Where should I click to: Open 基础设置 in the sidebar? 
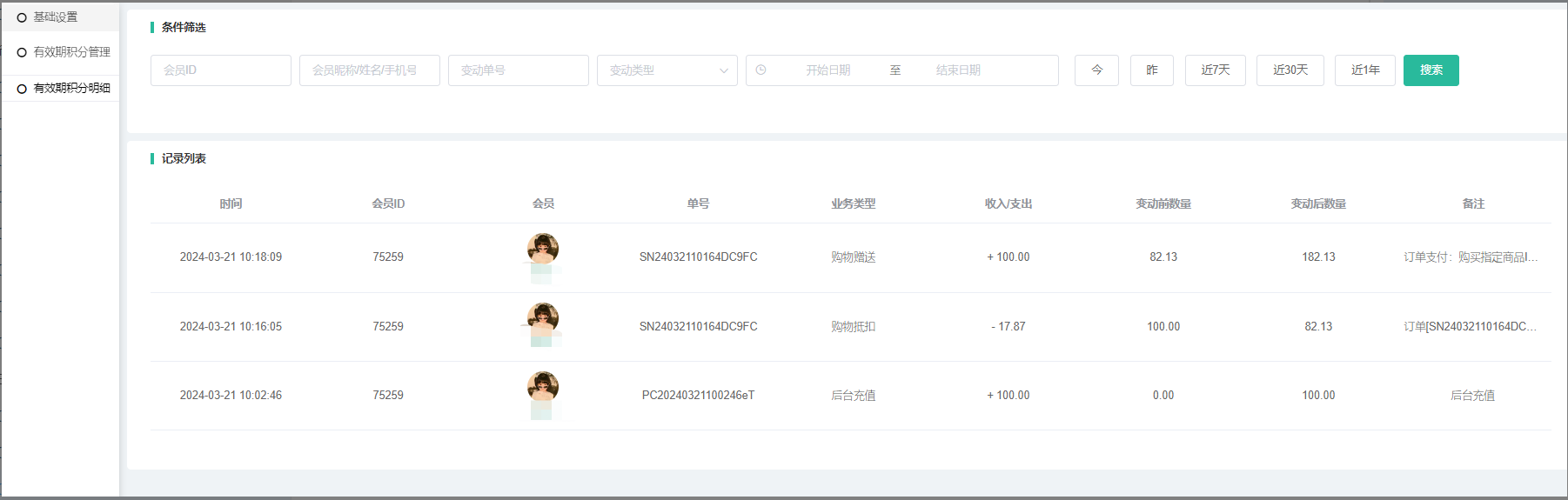click(x=56, y=17)
